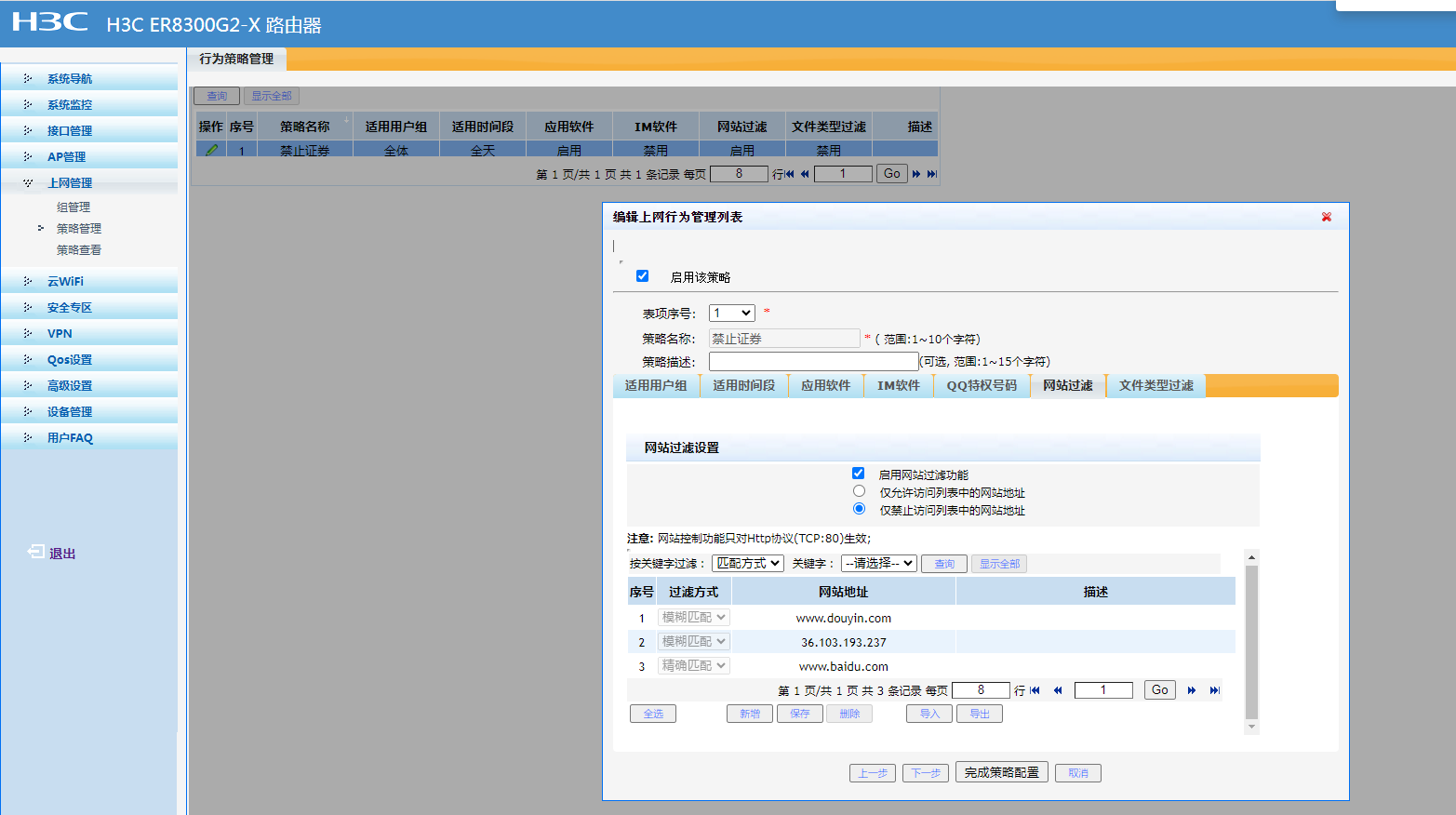This screenshot has height=815, width=1456.
Task: Click the logout icon in sidebar
Action: pos(35,553)
